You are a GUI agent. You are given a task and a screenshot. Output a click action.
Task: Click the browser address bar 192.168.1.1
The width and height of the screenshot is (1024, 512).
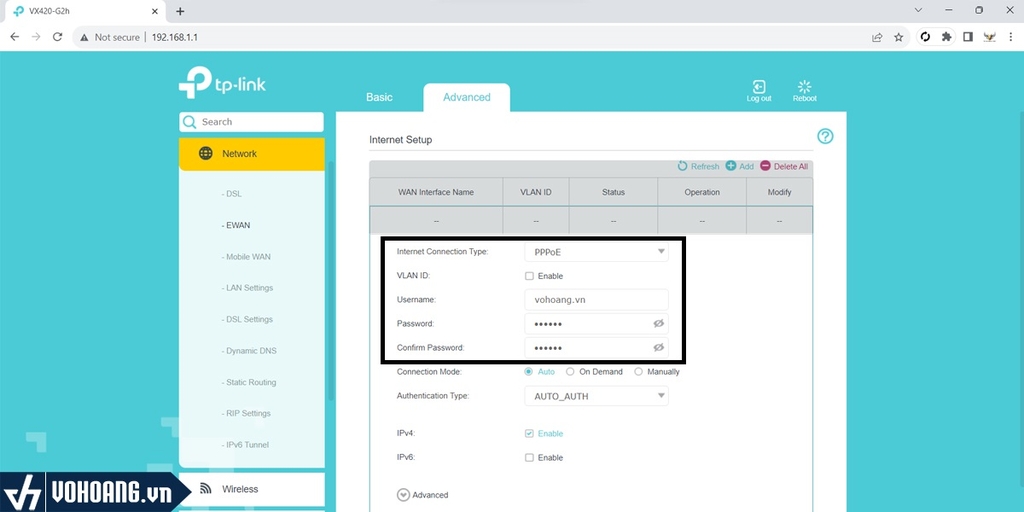175,37
